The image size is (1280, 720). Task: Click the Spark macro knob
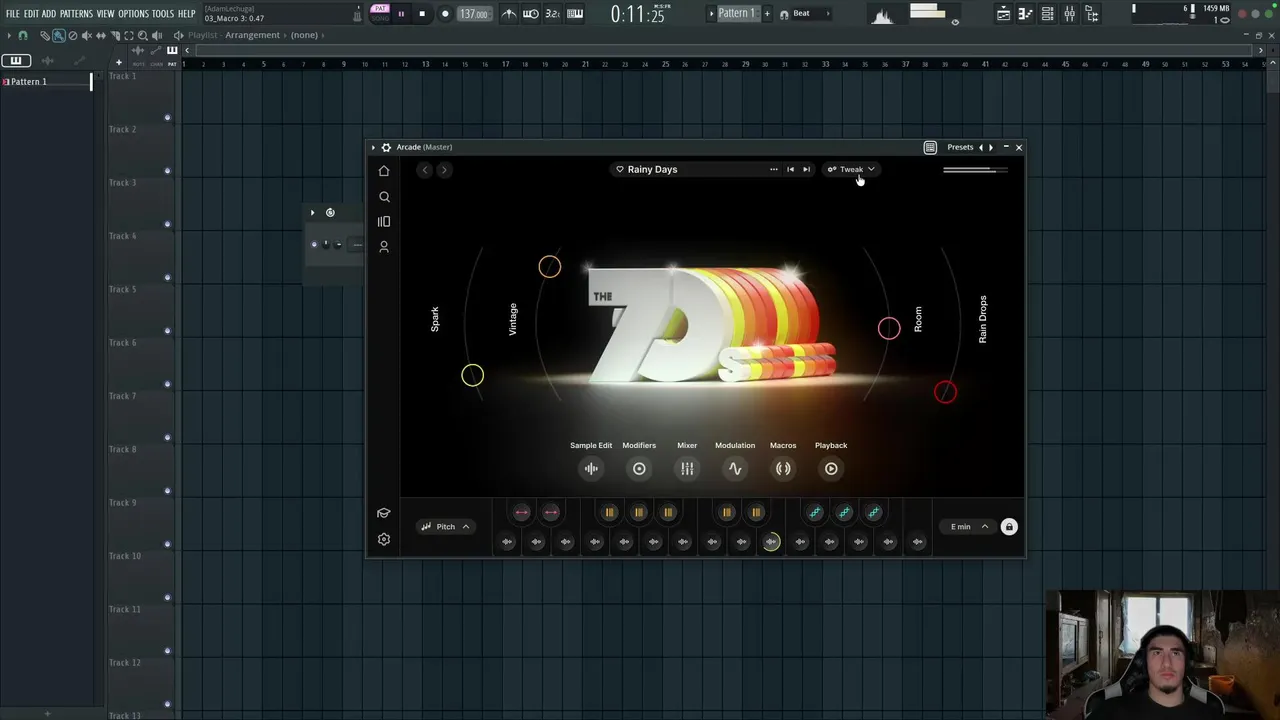(x=472, y=375)
